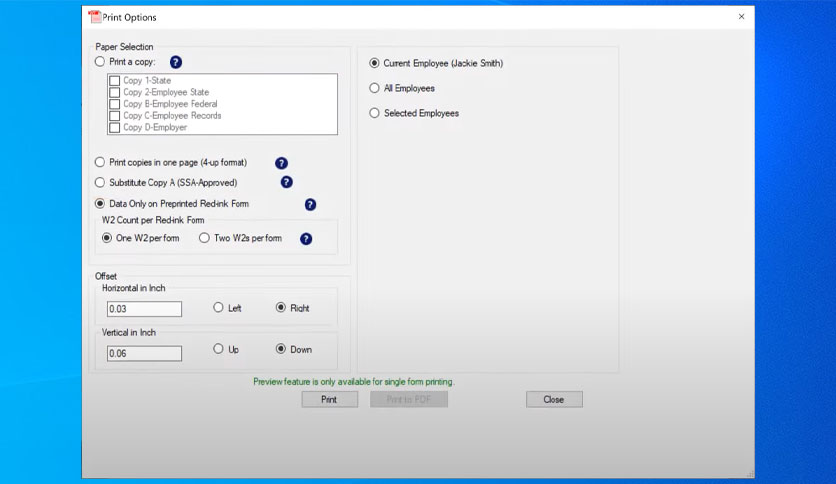This screenshot has height=484, width=836.
Task: Check the Copy 1-State checkbox
Action: point(114,81)
